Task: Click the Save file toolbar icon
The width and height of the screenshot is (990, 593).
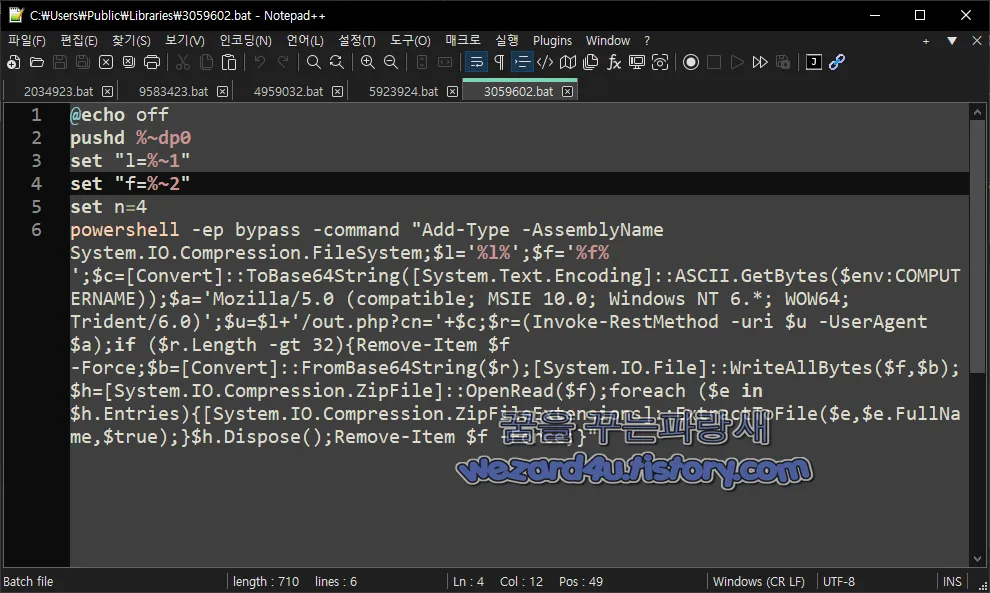Action: 60,62
